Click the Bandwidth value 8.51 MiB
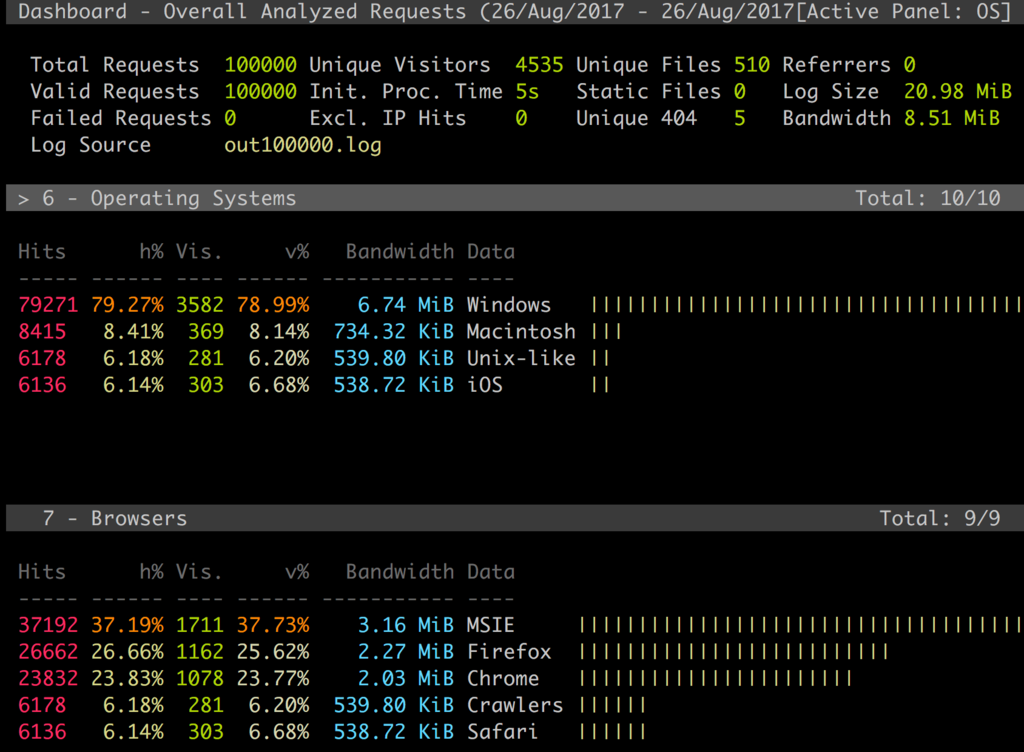 coord(952,118)
